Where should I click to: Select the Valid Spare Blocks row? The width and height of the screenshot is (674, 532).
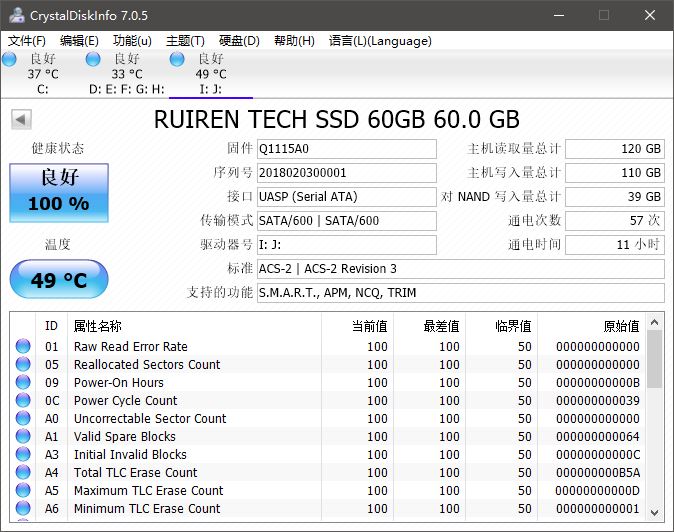tap(328, 437)
